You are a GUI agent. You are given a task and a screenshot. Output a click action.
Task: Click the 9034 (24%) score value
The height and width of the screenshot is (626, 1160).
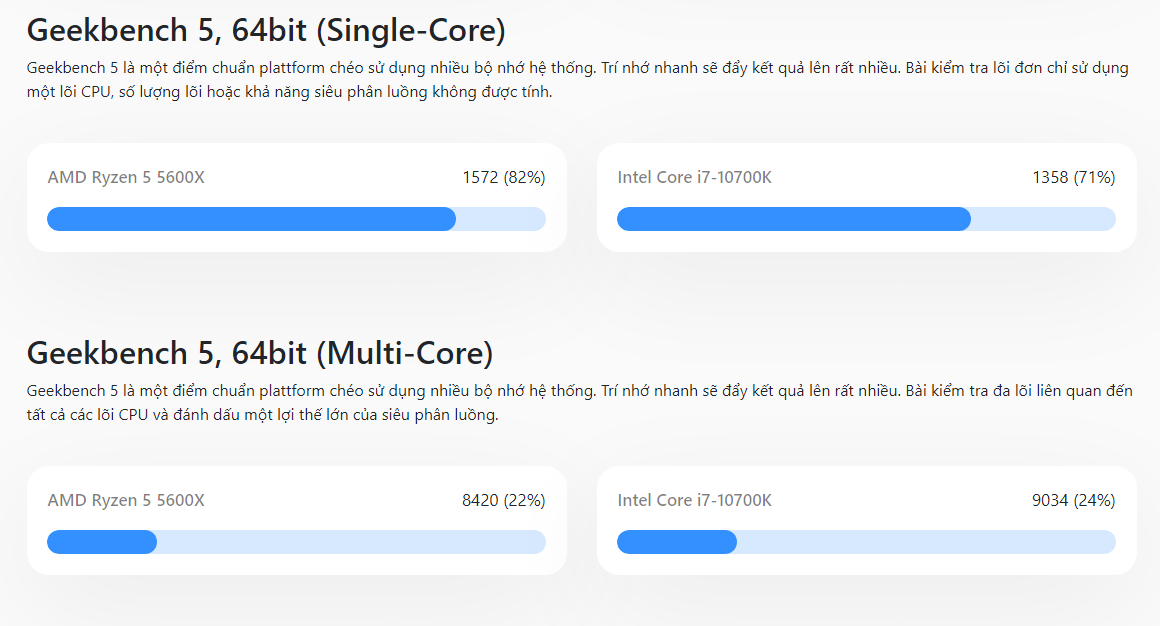(1073, 500)
